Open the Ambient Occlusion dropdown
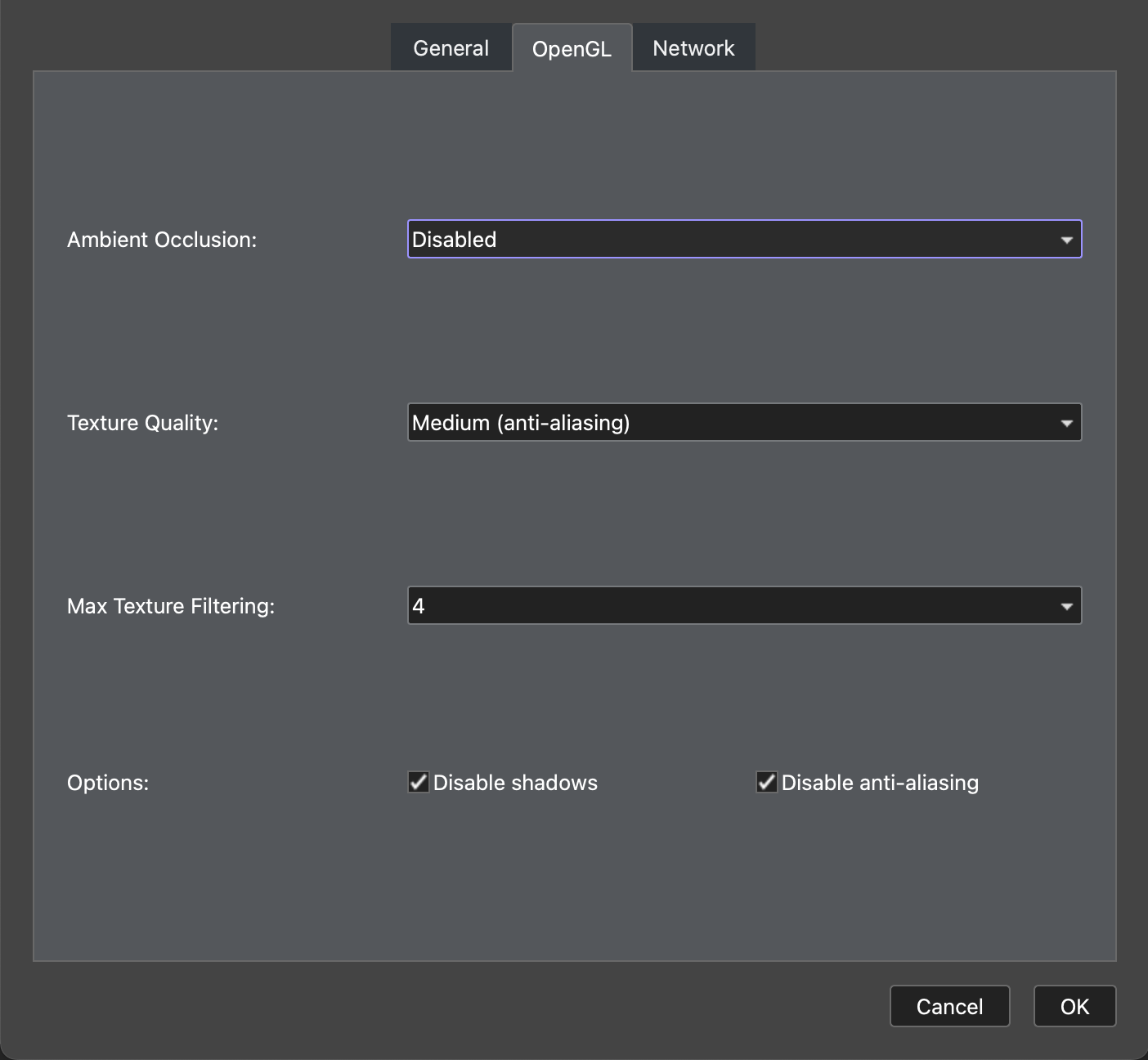 744,239
